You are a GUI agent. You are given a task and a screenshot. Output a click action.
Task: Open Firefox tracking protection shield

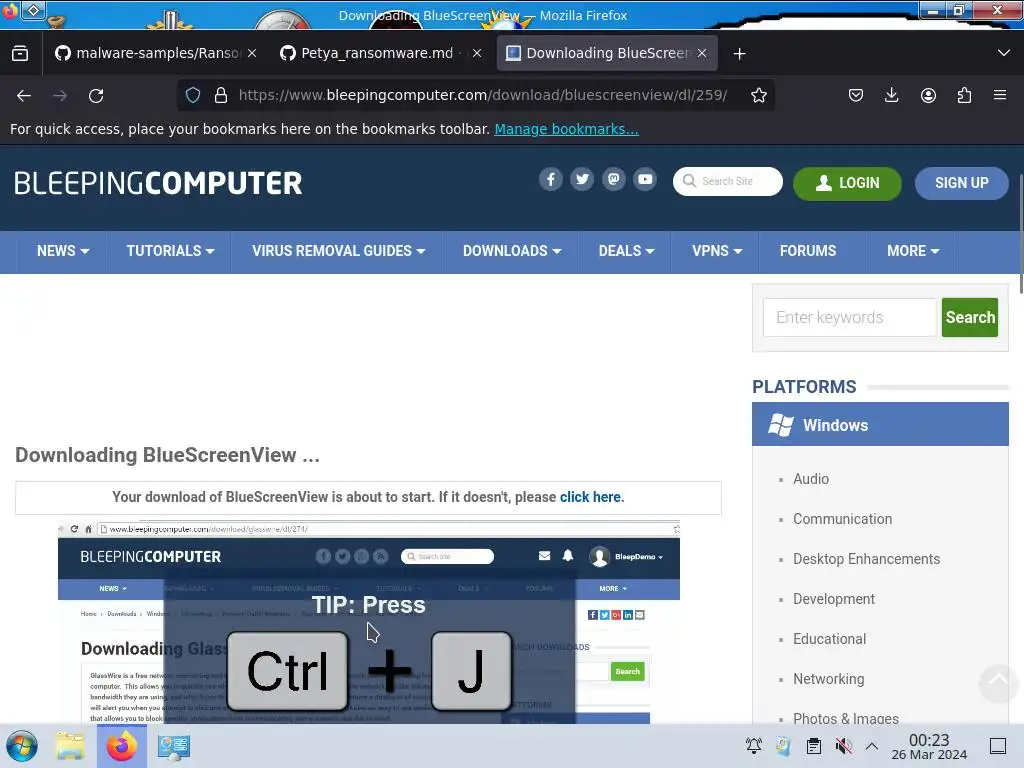193,95
